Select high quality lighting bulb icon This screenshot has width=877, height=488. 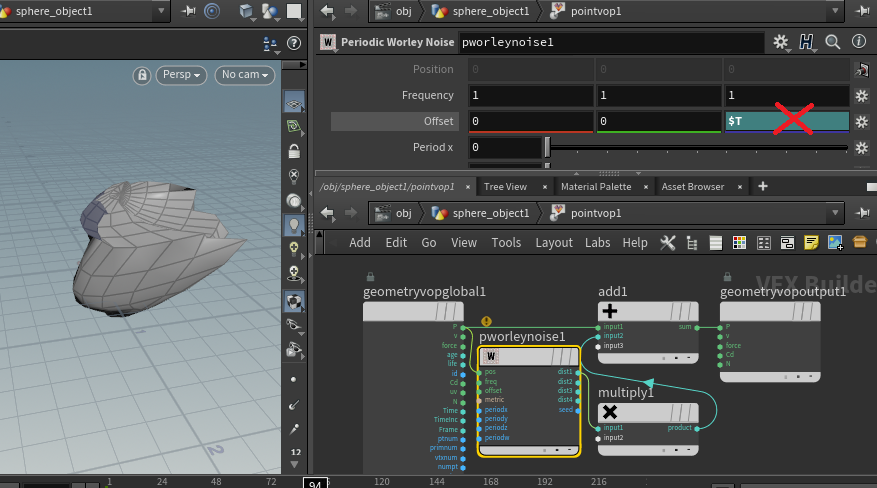(294, 249)
